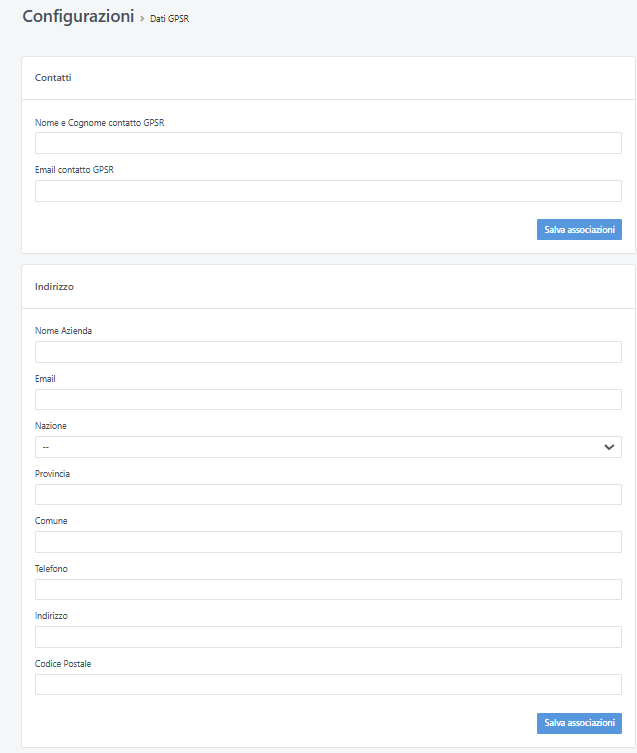
Task: Focus the Provincia input box
Action: point(328,495)
